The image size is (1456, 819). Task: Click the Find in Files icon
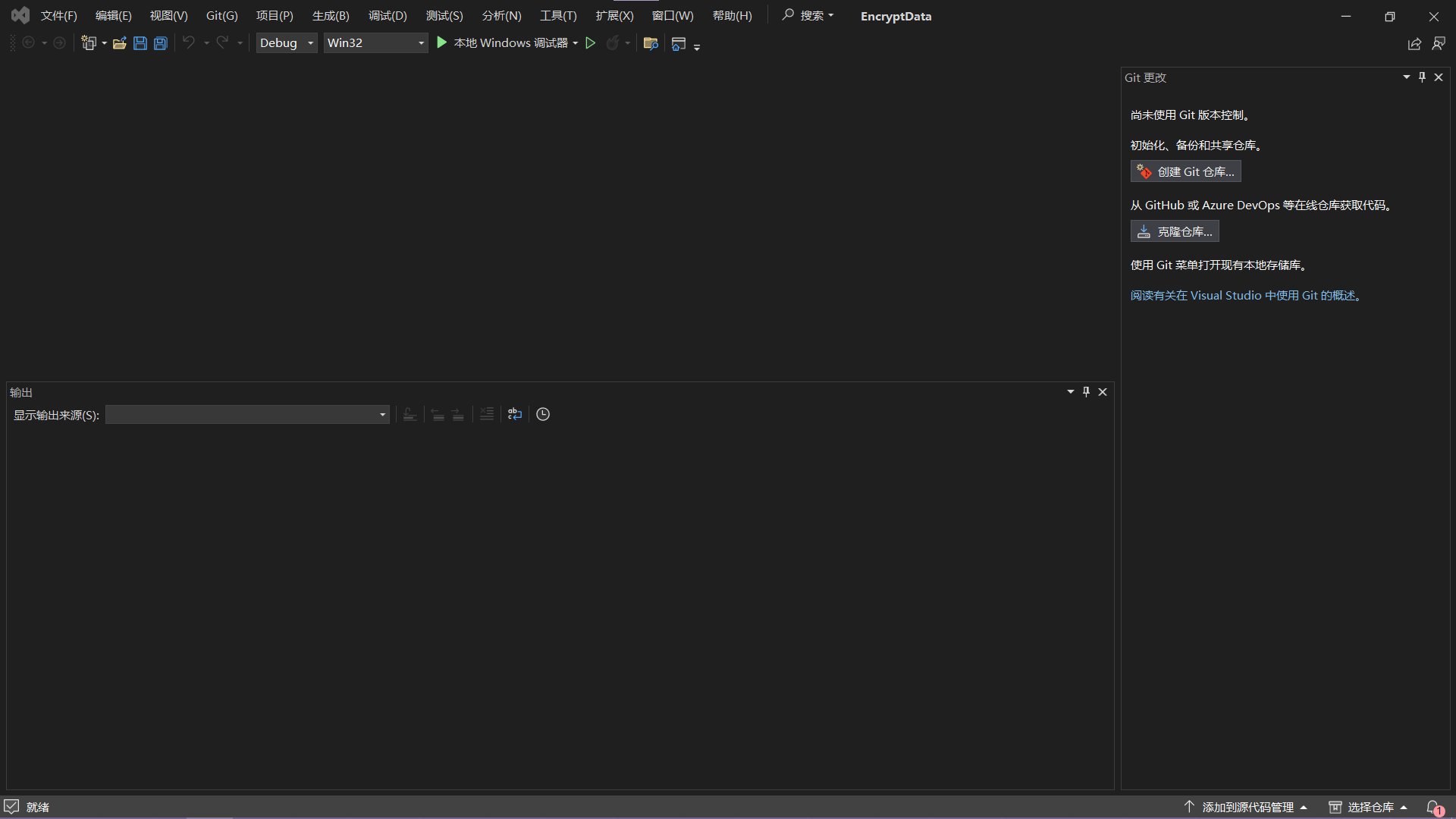(650, 43)
